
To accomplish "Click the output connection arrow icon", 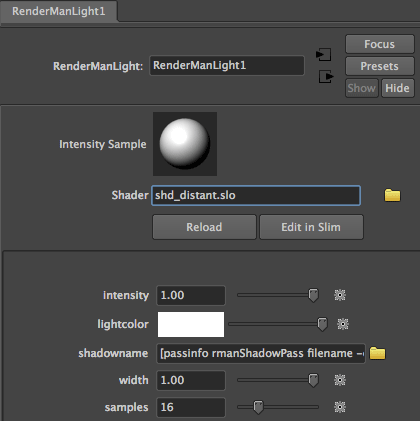I will [326, 76].
